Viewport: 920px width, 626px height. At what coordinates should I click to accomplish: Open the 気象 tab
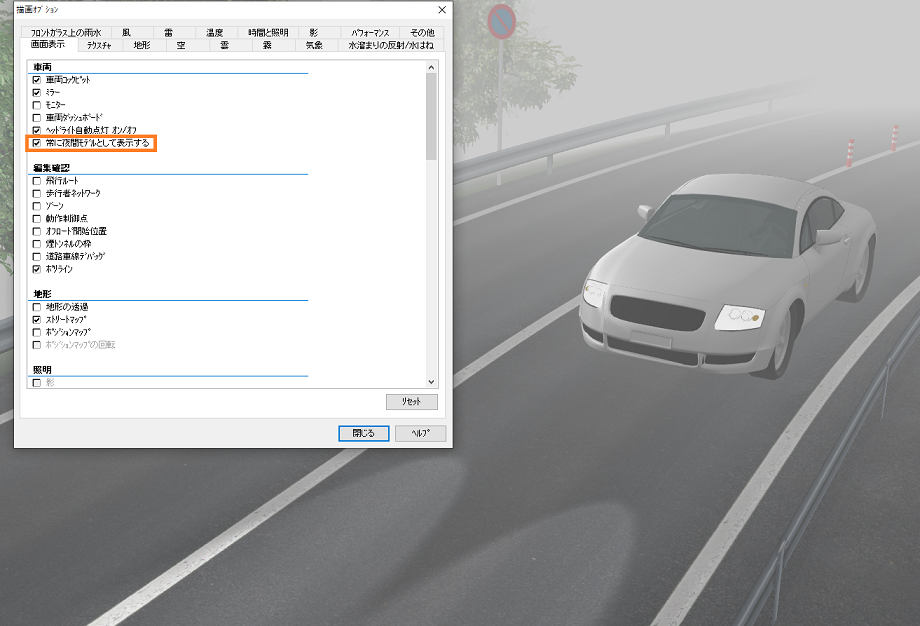(x=314, y=46)
